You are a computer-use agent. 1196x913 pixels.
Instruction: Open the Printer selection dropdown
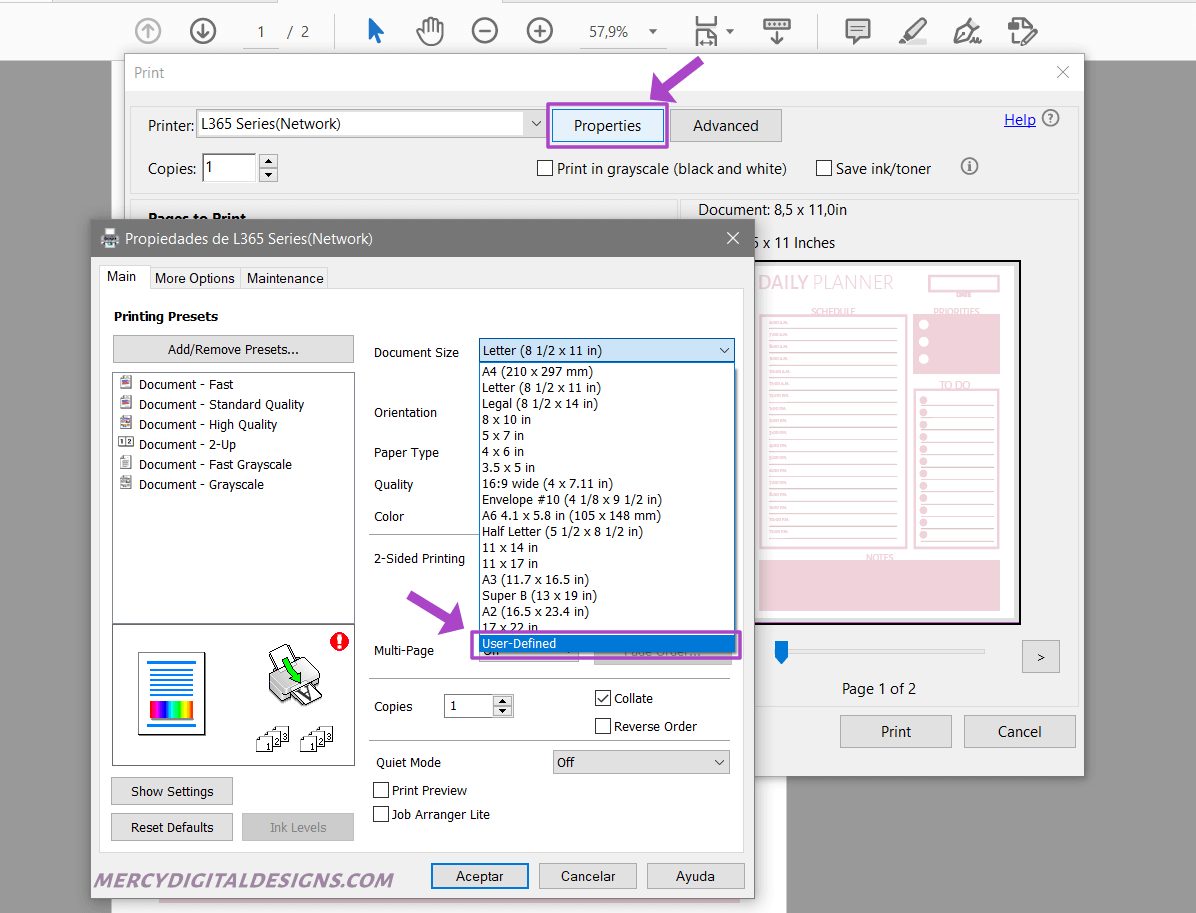pyautogui.click(x=535, y=124)
